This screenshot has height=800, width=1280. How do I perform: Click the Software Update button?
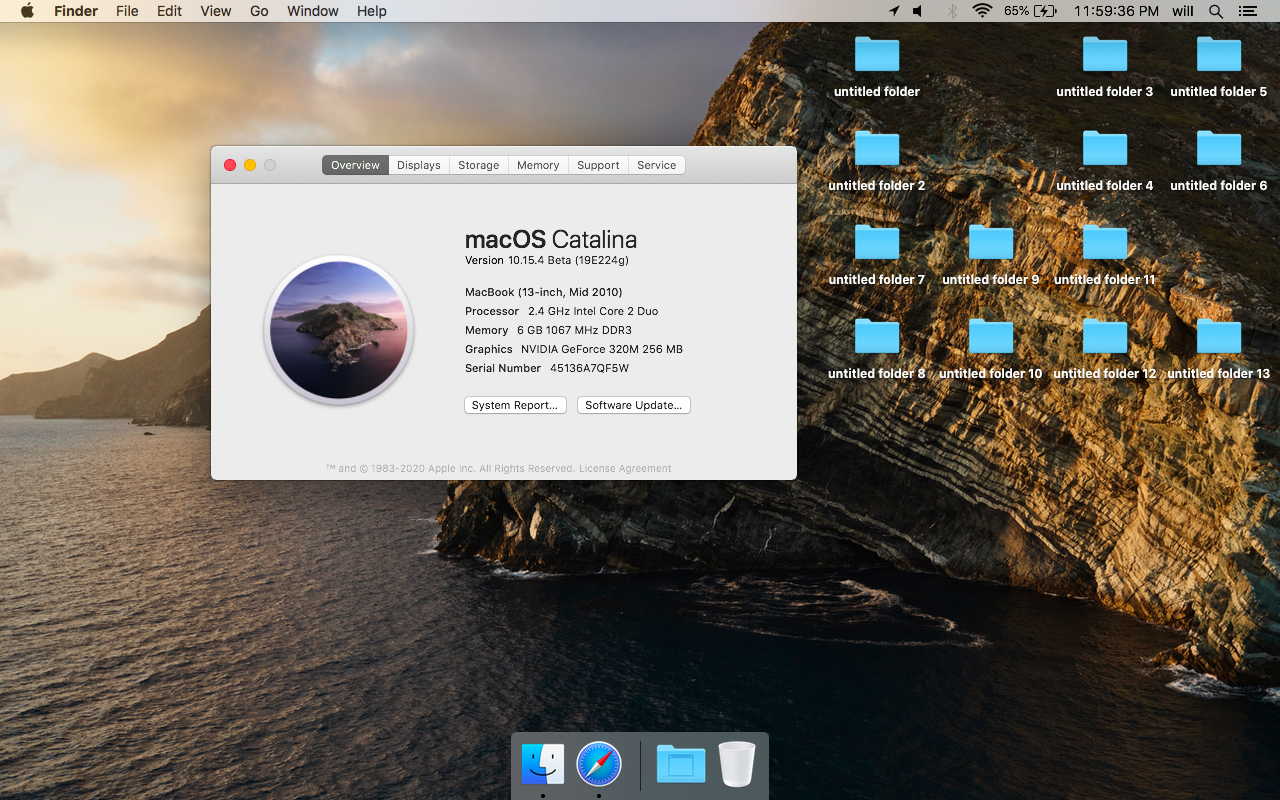634,405
